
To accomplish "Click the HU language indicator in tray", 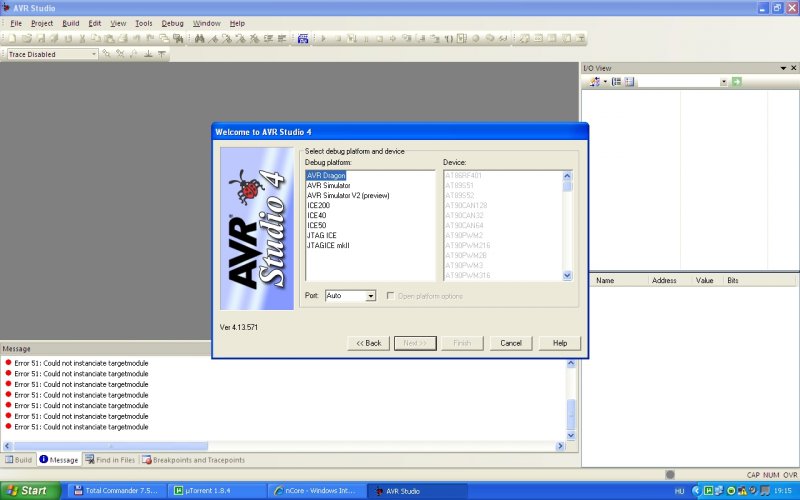I will point(679,491).
